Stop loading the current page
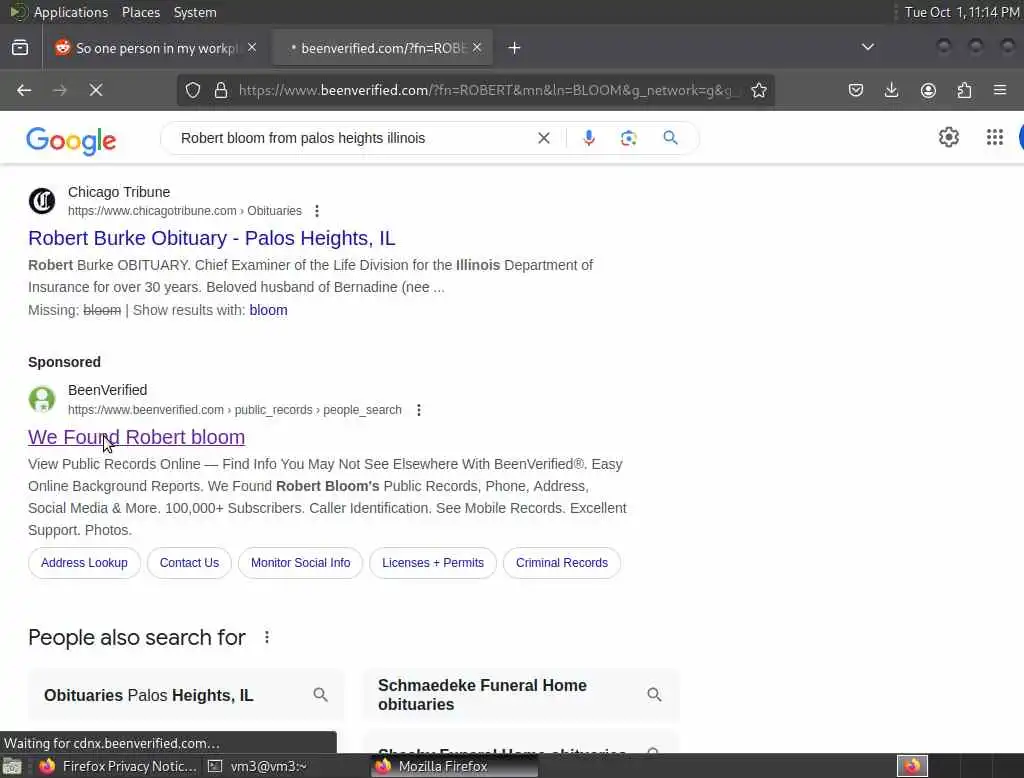 [x=96, y=90]
